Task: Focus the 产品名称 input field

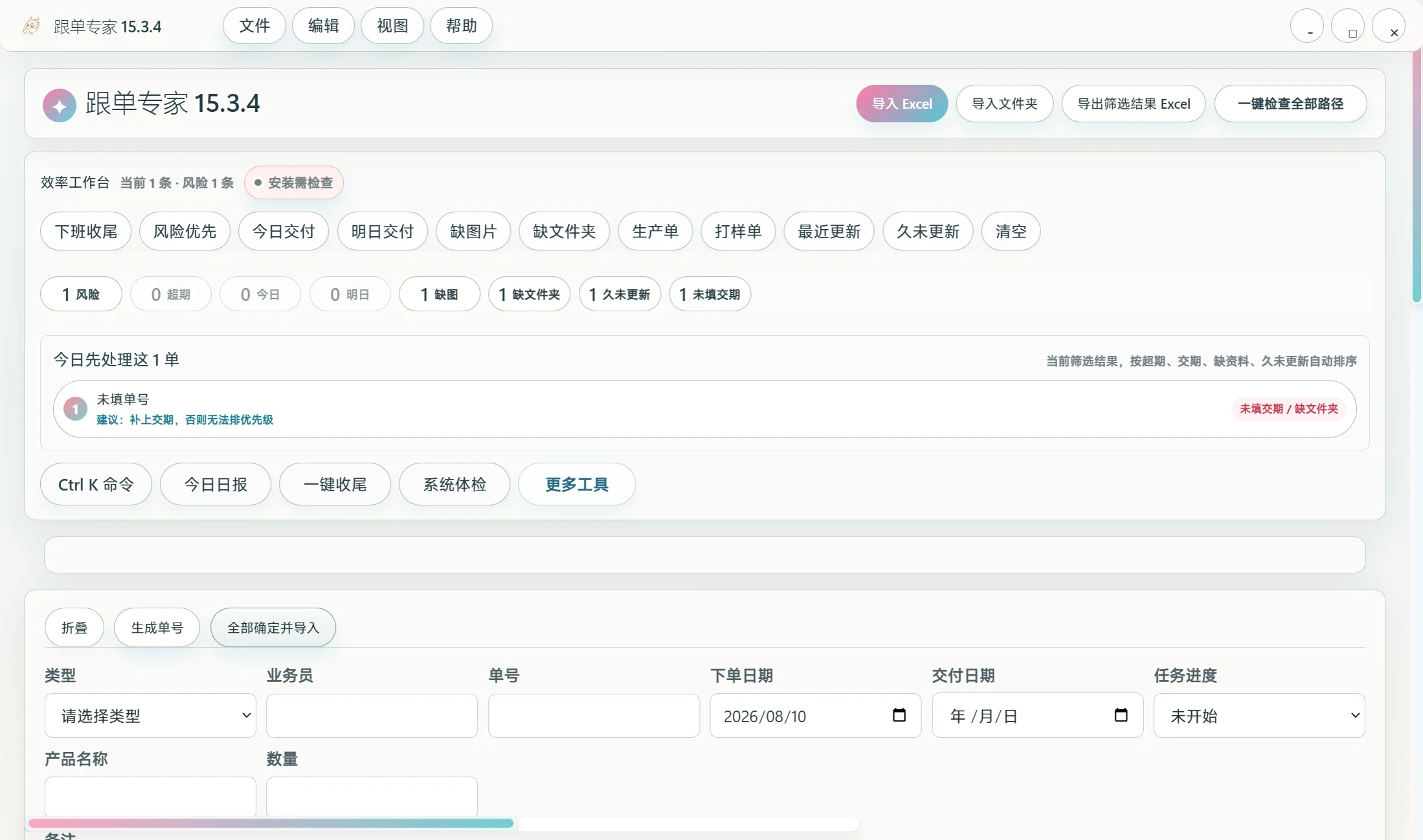Action: point(150,797)
